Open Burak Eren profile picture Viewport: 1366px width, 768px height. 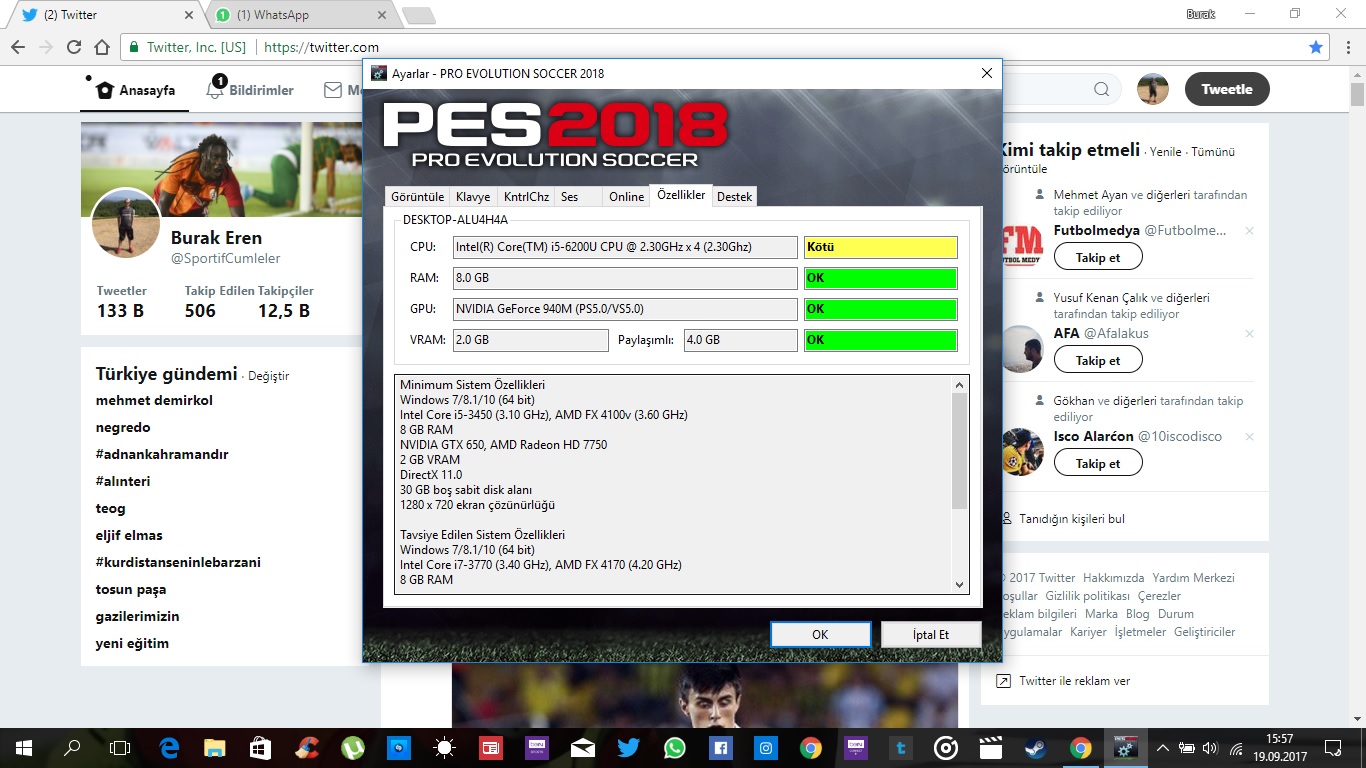[x=126, y=223]
